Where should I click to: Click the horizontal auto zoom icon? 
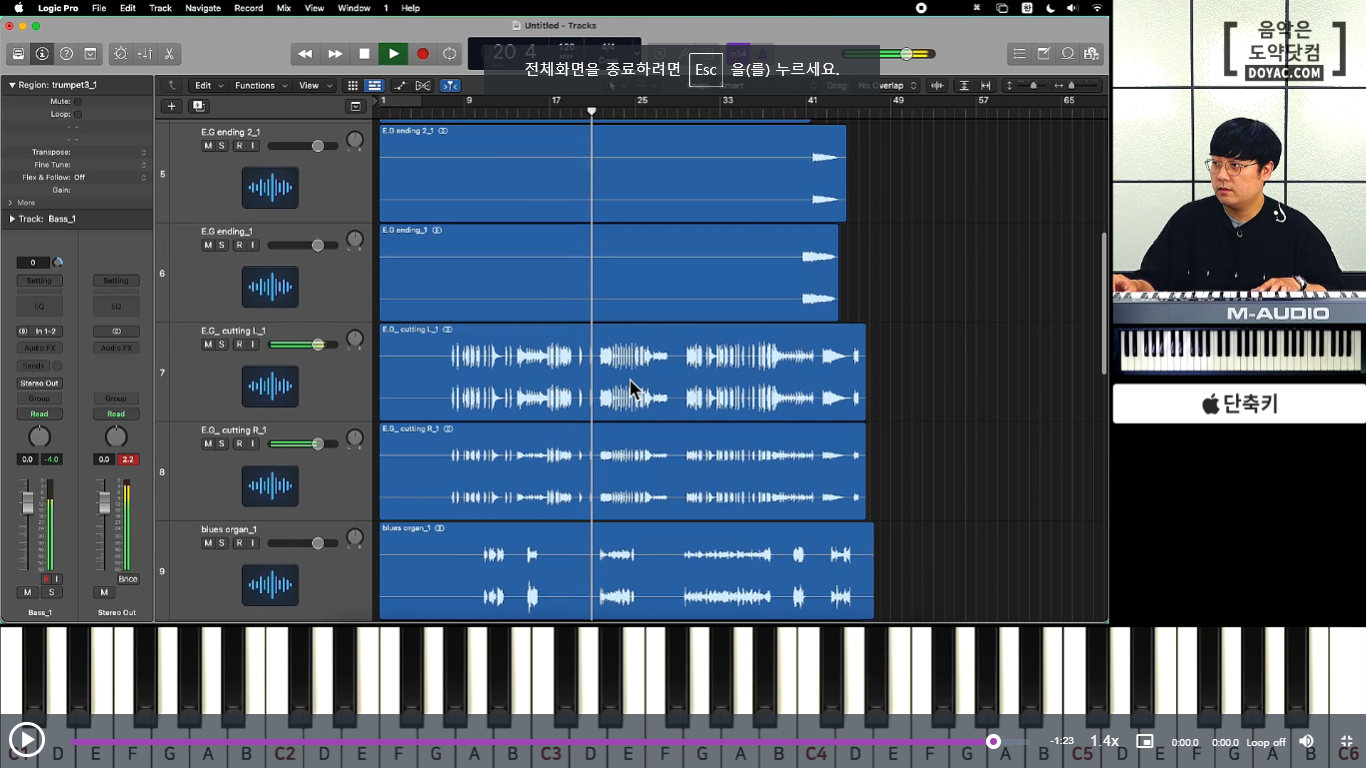[986, 86]
